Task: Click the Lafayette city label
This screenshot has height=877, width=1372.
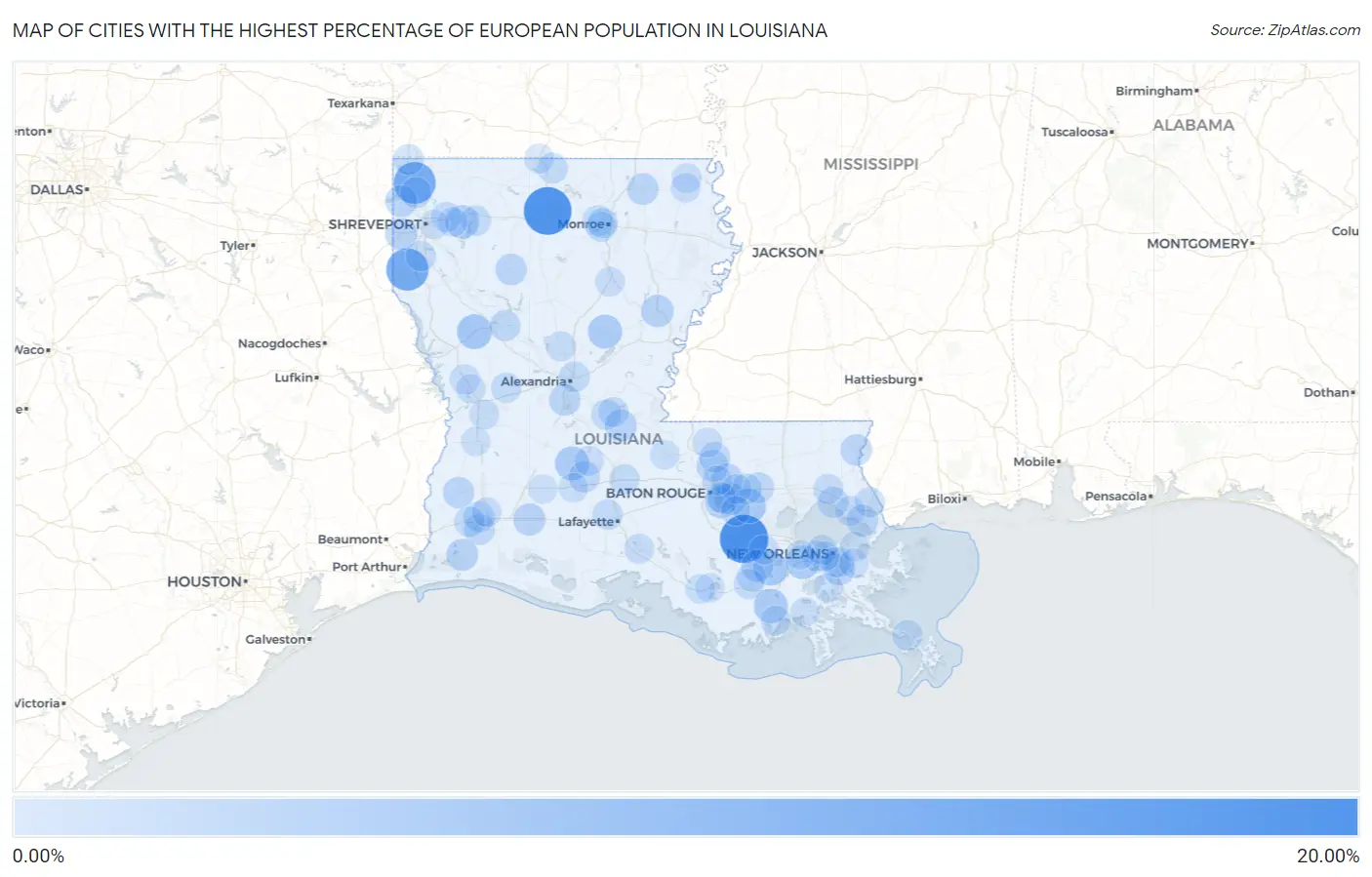Action: pos(586,522)
